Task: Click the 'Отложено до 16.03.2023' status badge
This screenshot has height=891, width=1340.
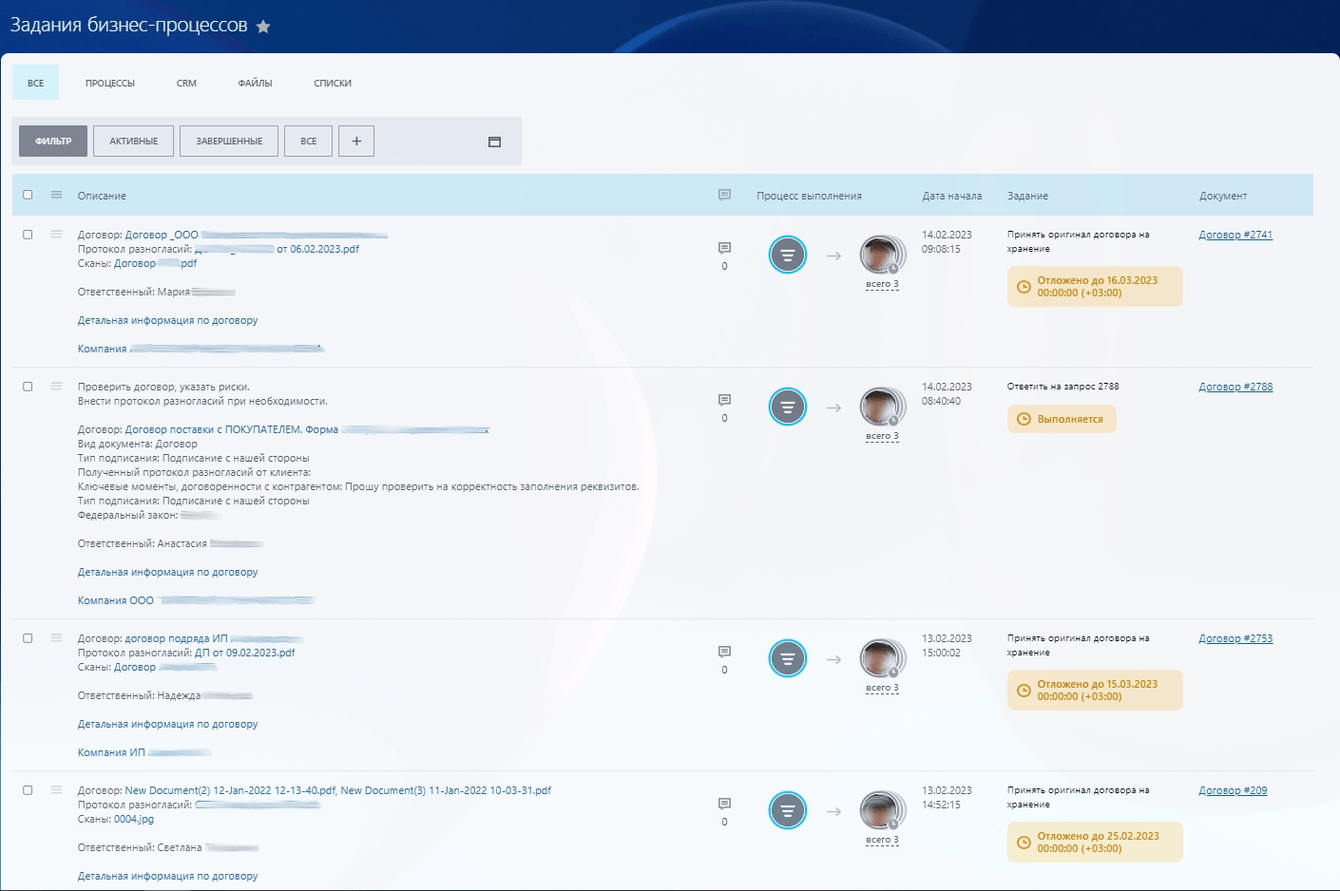Action: [1095, 286]
